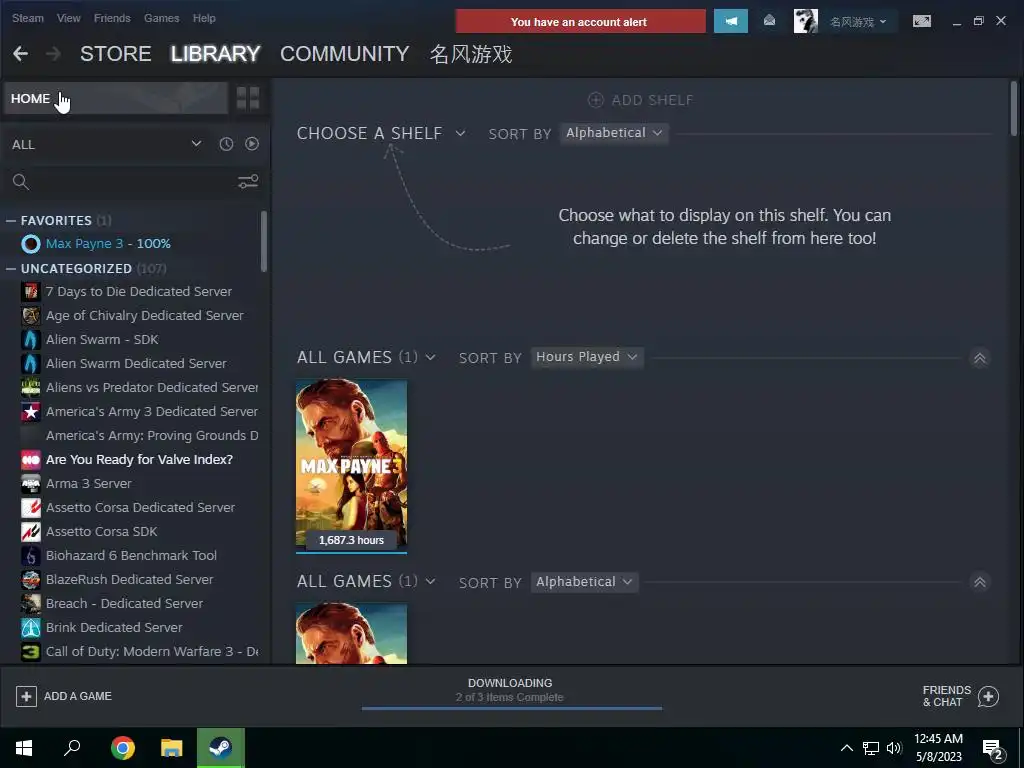Click Call of Duty: Modern Warfare 3 icon
The height and width of the screenshot is (768, 1024).
click(31, 652)
